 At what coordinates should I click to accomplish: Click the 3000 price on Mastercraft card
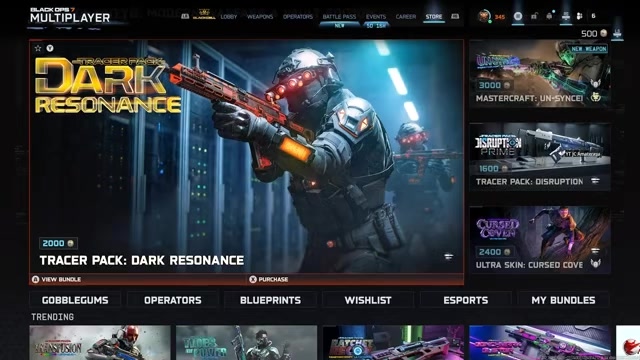(x=494, y=85)
